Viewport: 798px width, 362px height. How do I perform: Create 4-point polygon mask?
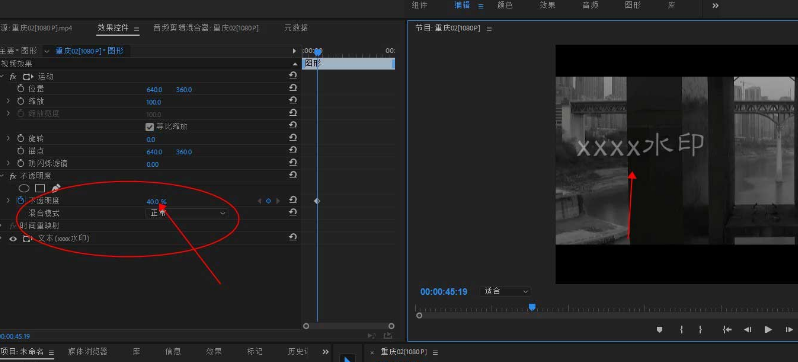tap(40, 188)
